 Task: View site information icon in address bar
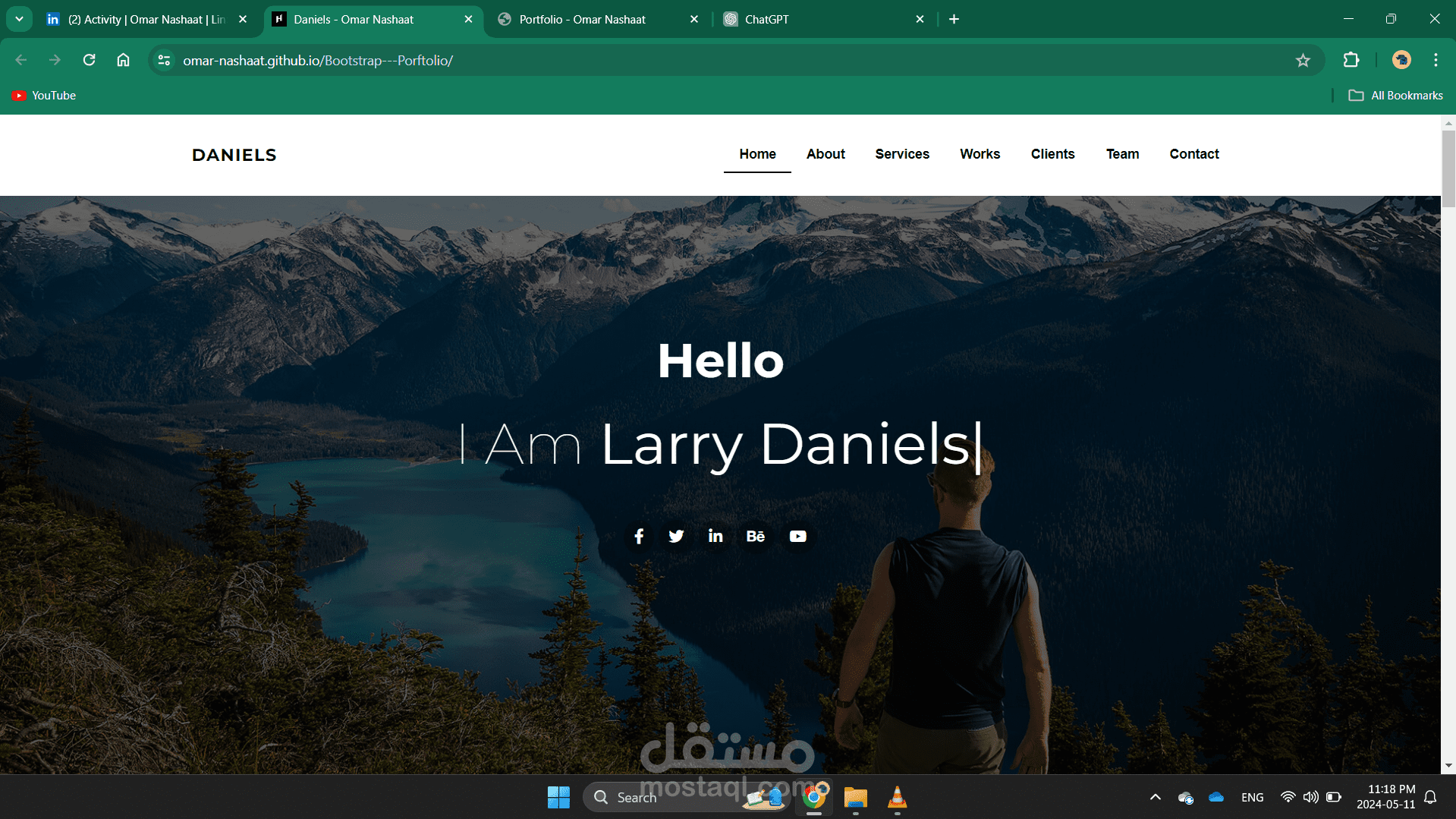point(164,60)
